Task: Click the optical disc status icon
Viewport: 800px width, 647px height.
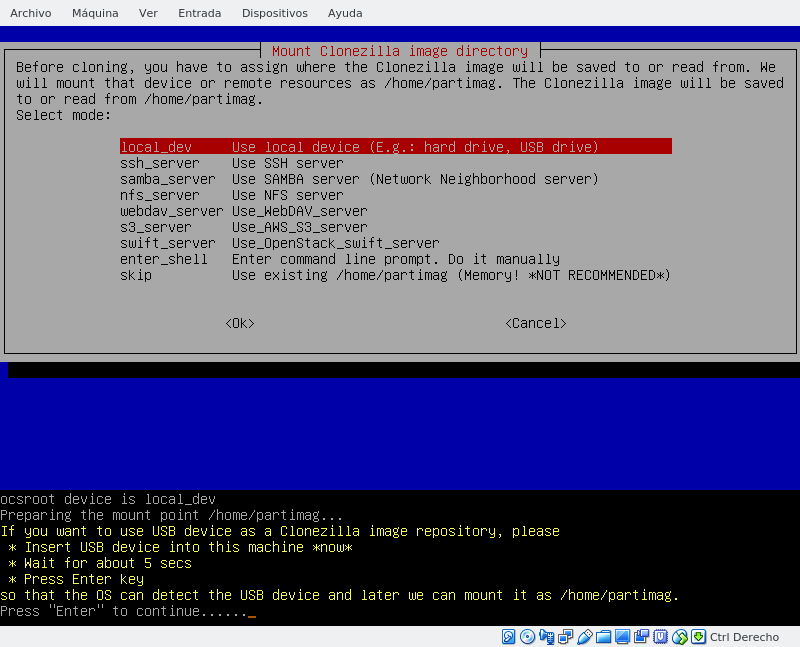Action: tap(527, 637)
